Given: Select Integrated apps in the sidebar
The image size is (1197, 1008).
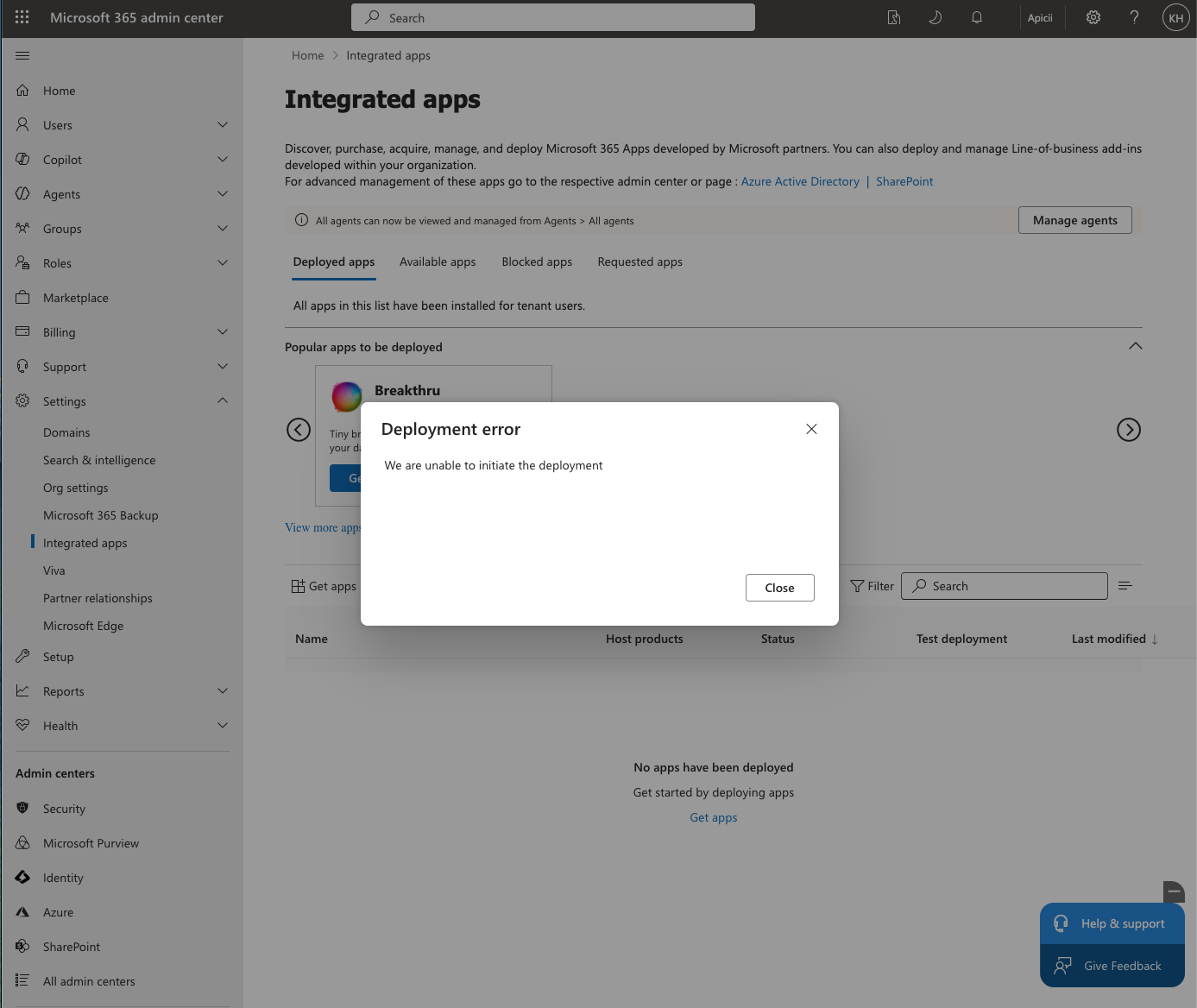Looking at the screenshot, I should [x=85, y=543].
